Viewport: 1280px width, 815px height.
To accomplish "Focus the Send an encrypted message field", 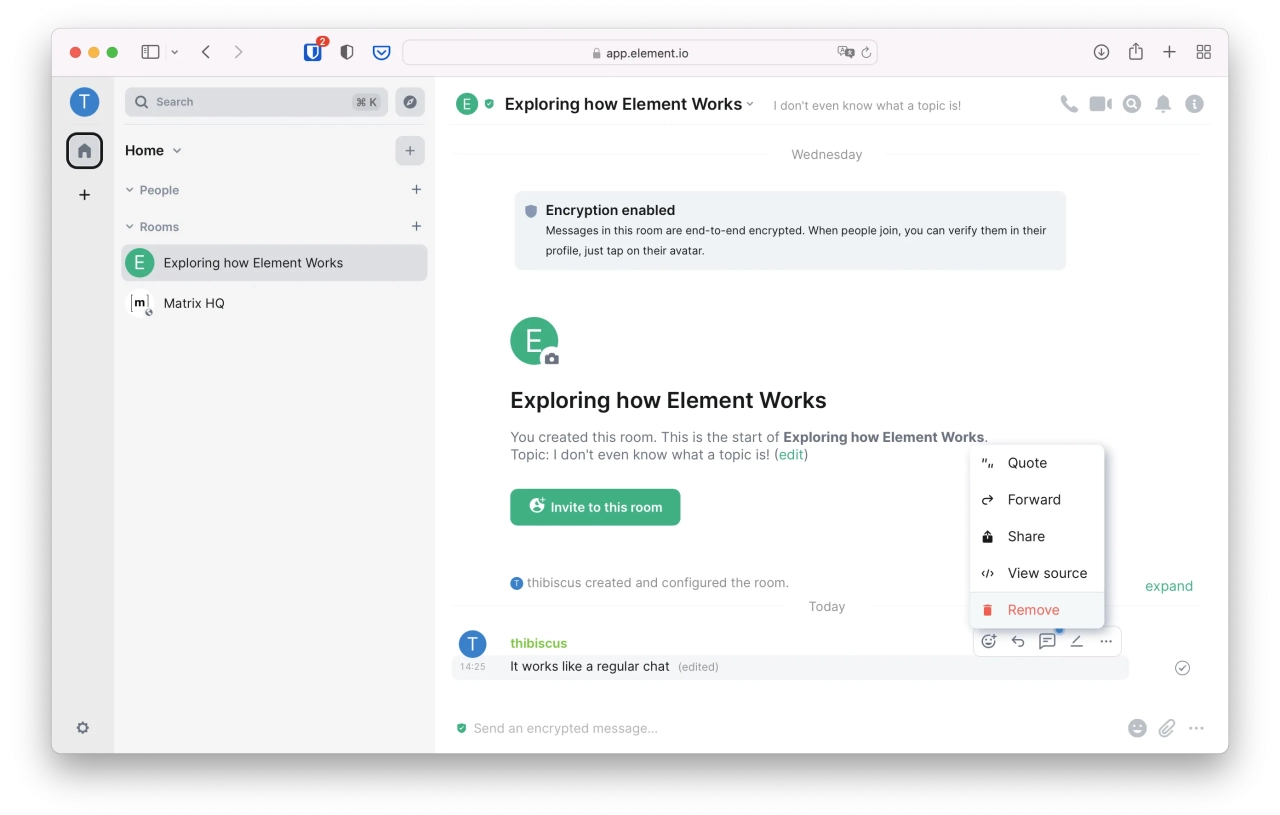I will (780, 729).
